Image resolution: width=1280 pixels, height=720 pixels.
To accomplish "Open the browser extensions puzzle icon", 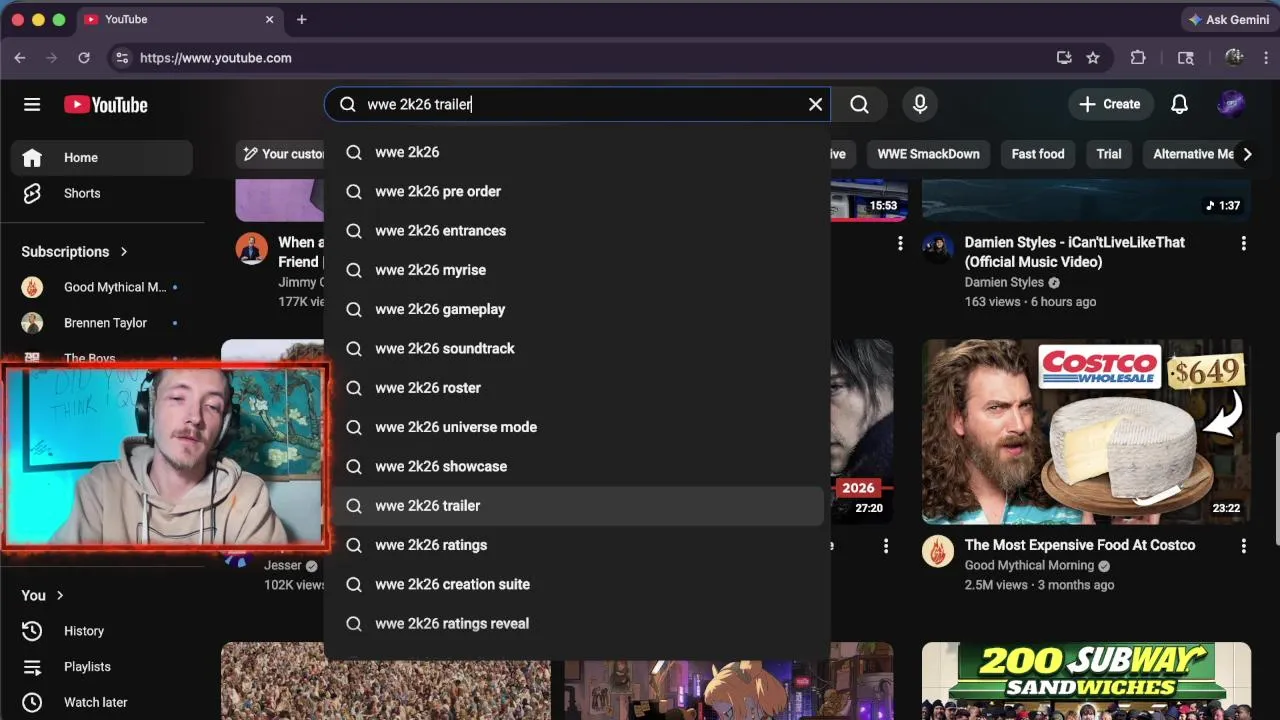I will click(x=1138, y=58).
